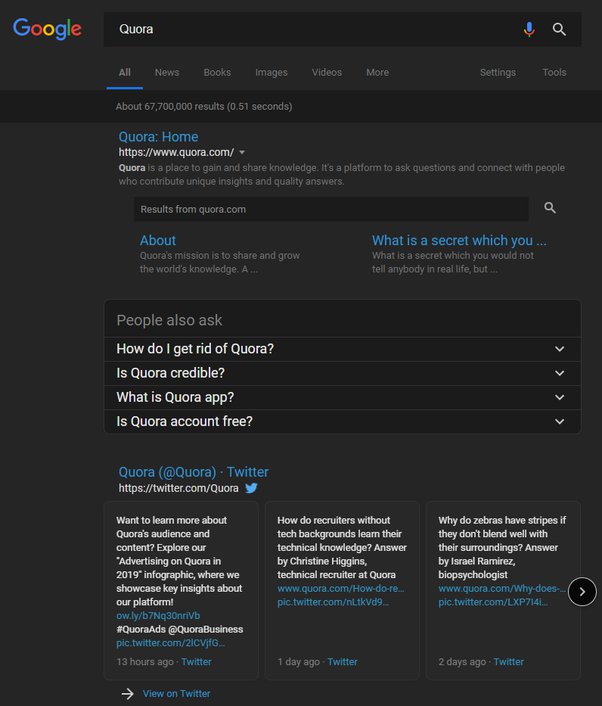Viewport: 602px width, 706px height.
Task: Switch to the Books tab
Action: coord(217,72)
